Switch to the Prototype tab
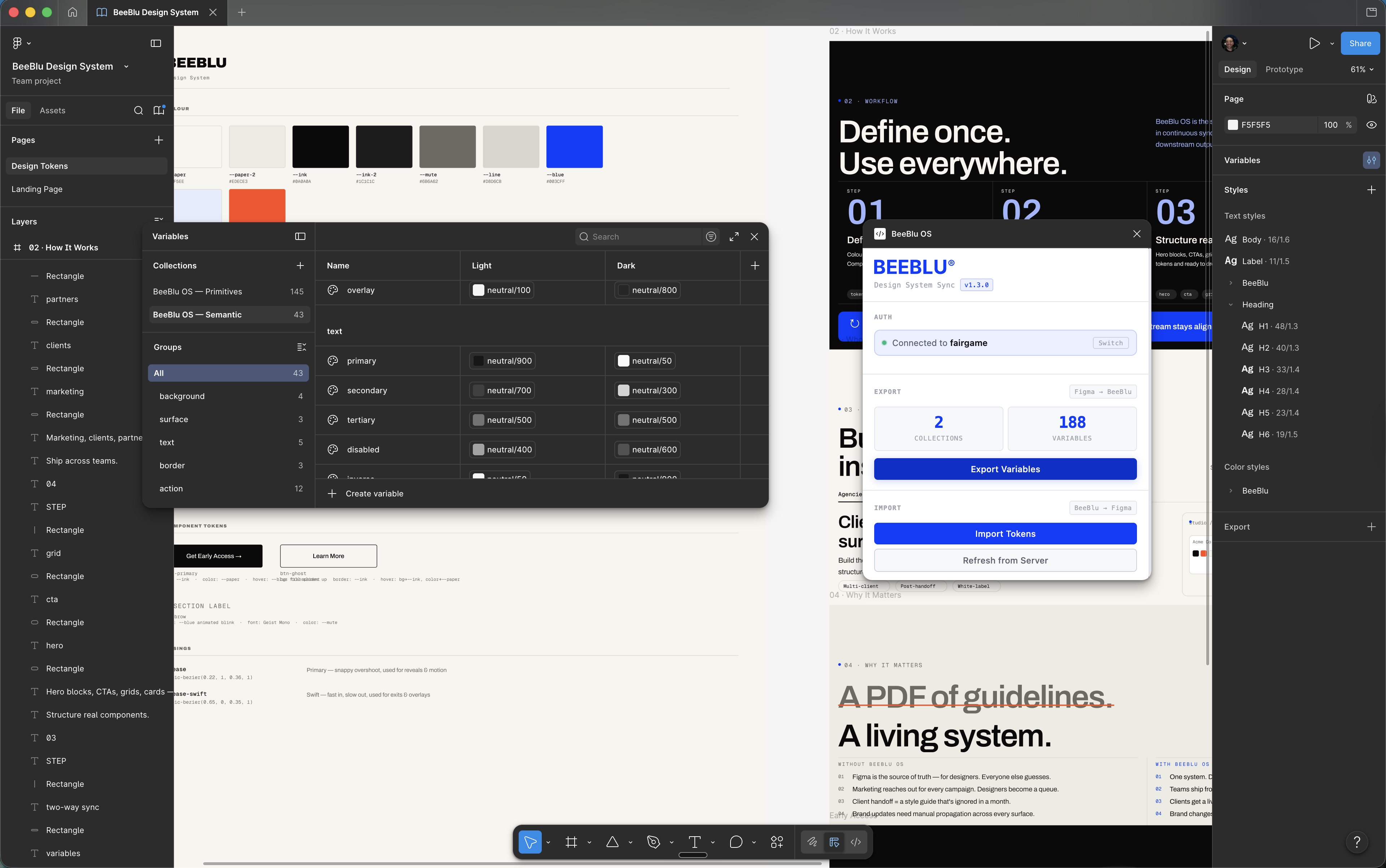 click(1284, 70)
